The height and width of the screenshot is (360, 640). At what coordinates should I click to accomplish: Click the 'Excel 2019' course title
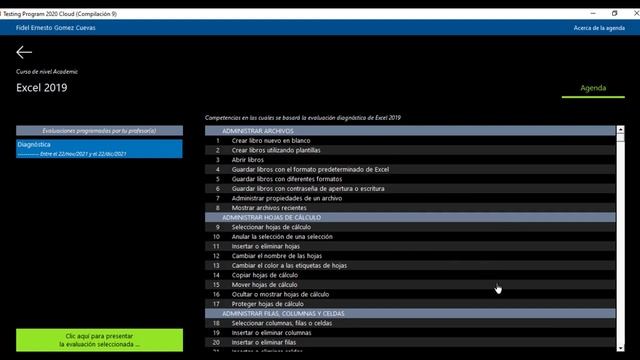[x=42, y=88]
